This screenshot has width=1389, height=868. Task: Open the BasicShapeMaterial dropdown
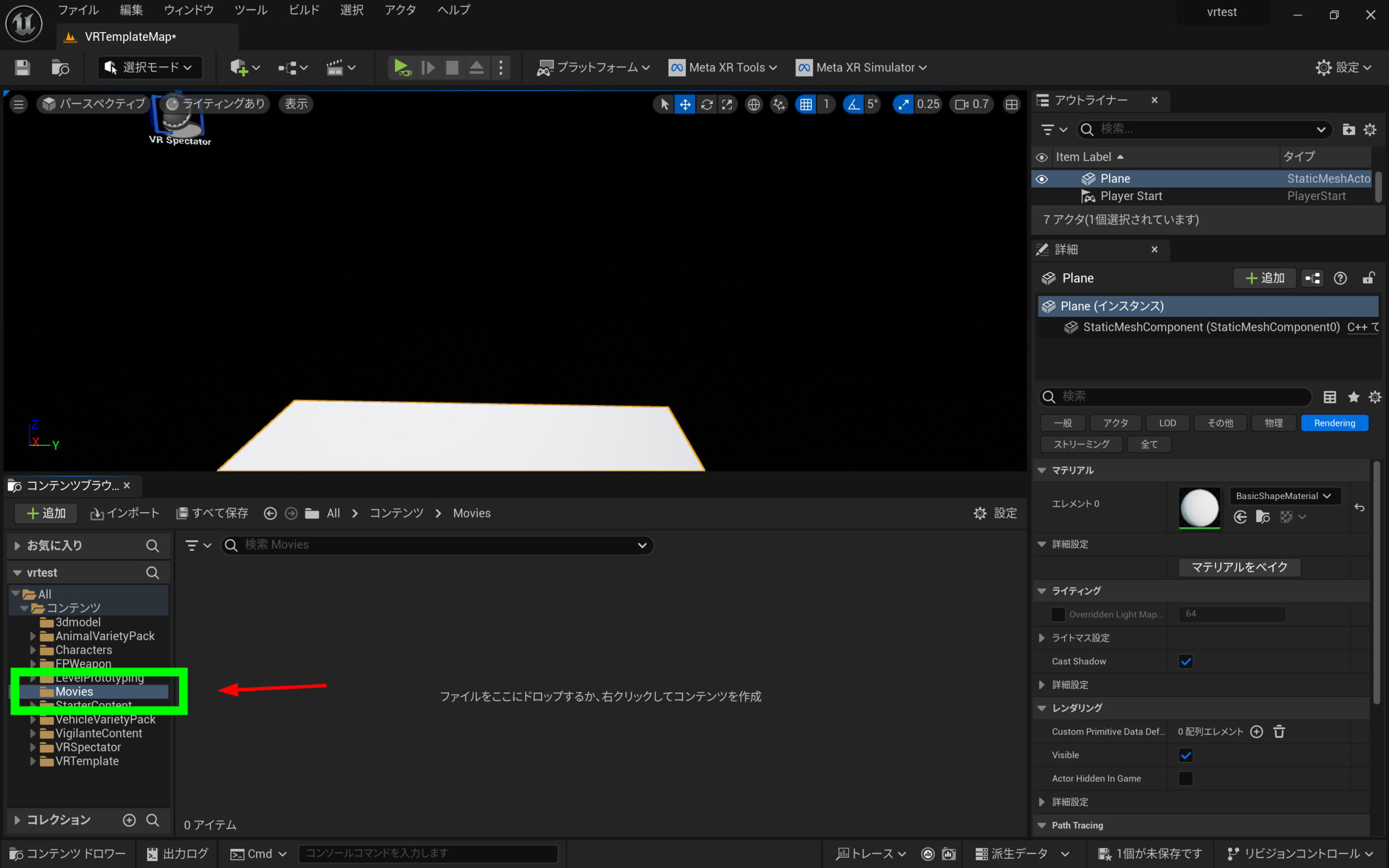[1283, 496]
